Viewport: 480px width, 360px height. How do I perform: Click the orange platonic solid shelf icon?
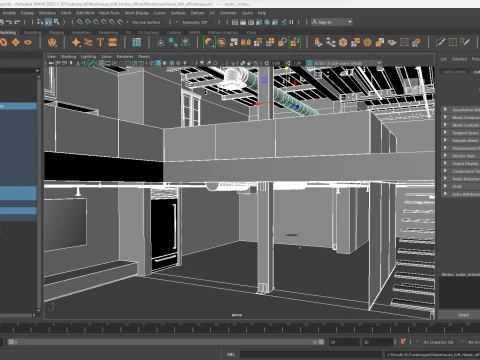[x=52, y=42]
